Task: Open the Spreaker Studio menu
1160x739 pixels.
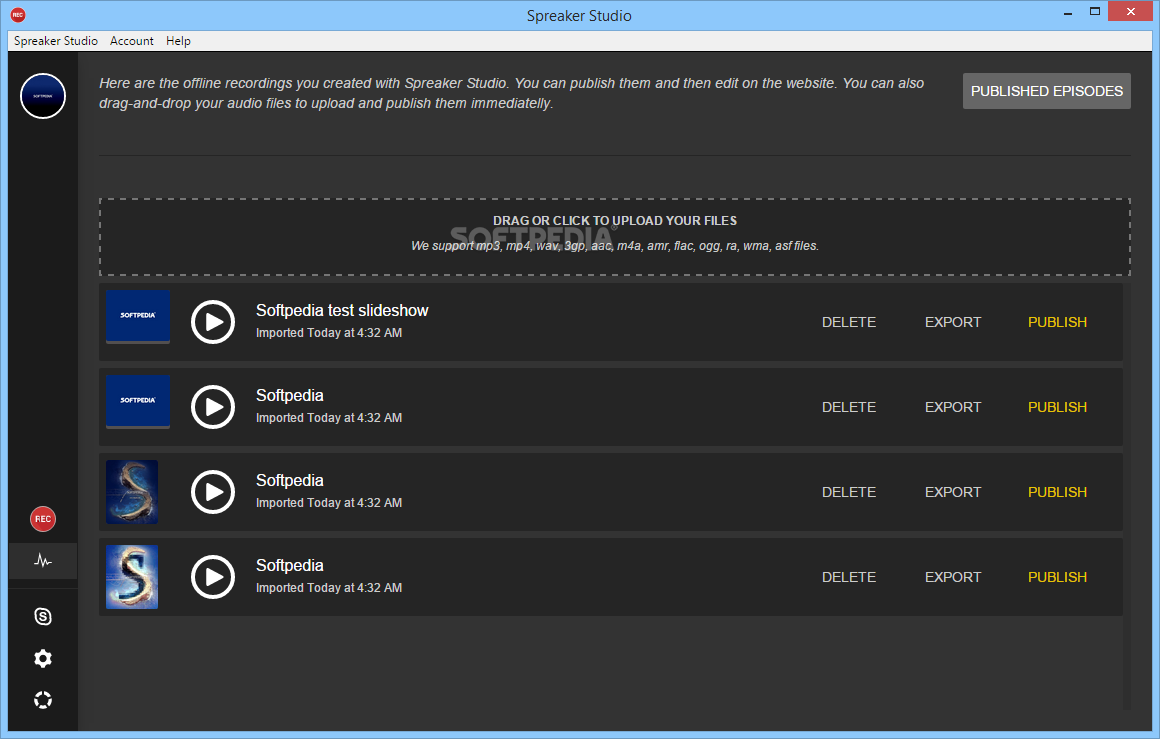Action: click(55, 41)
